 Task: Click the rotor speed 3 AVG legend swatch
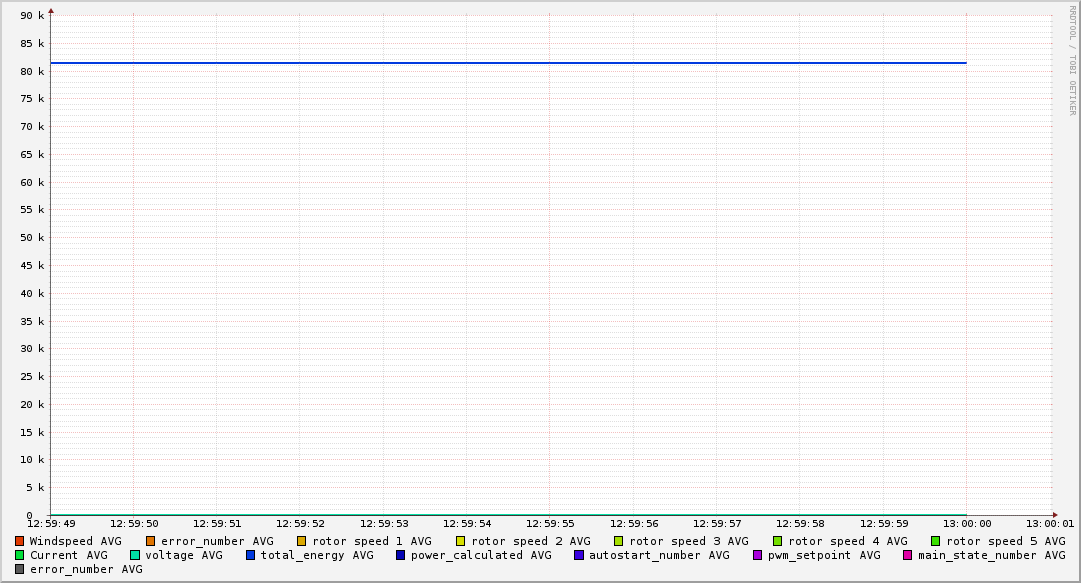pos(619,541)
